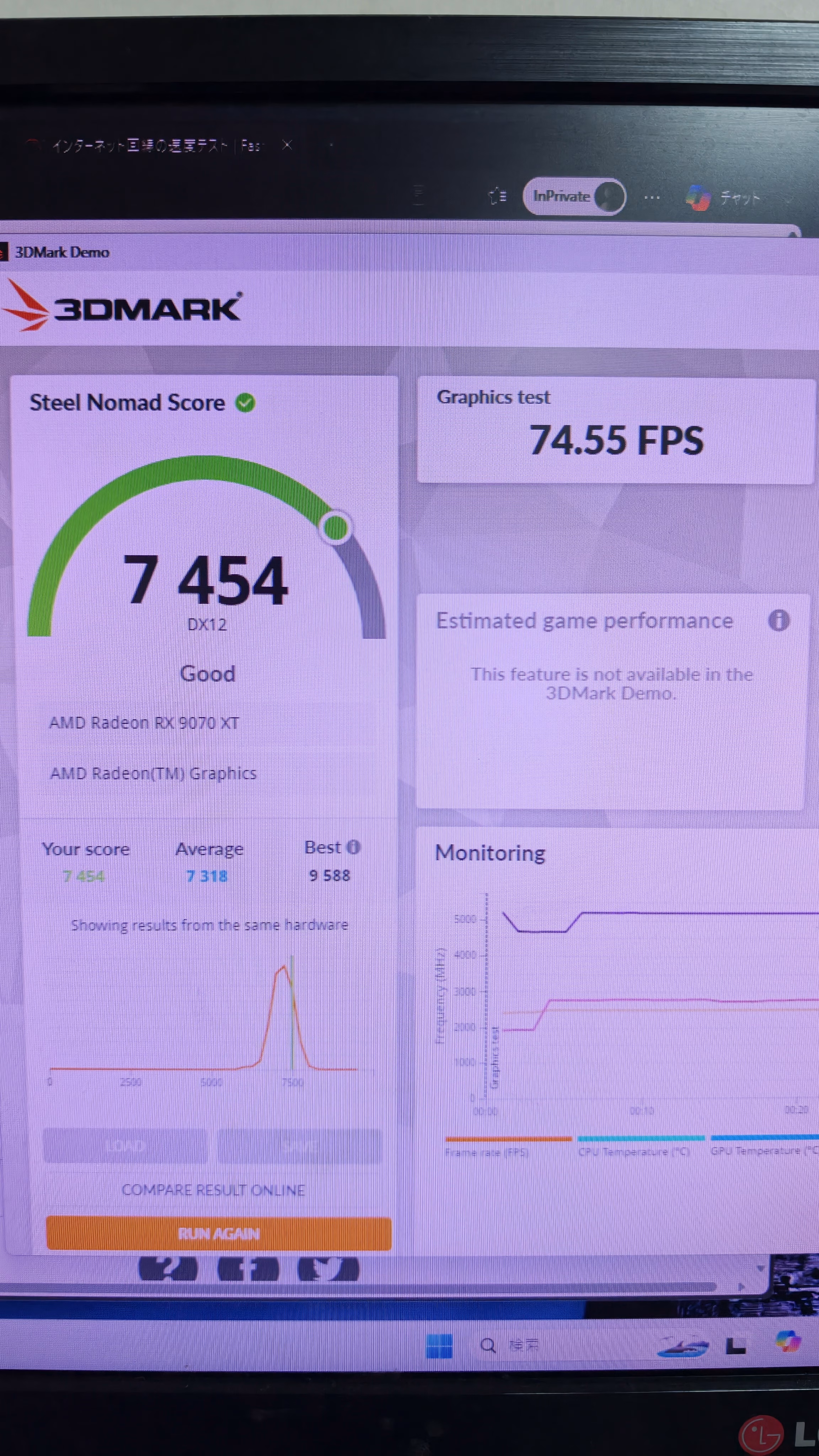Click the Graphics test heading
Screen dimensions: 819x1456
[493, 397]
